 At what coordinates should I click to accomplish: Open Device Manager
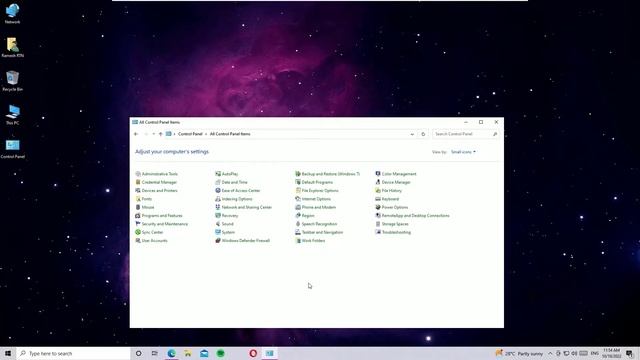pyautogui.click(x=393, y=182)
